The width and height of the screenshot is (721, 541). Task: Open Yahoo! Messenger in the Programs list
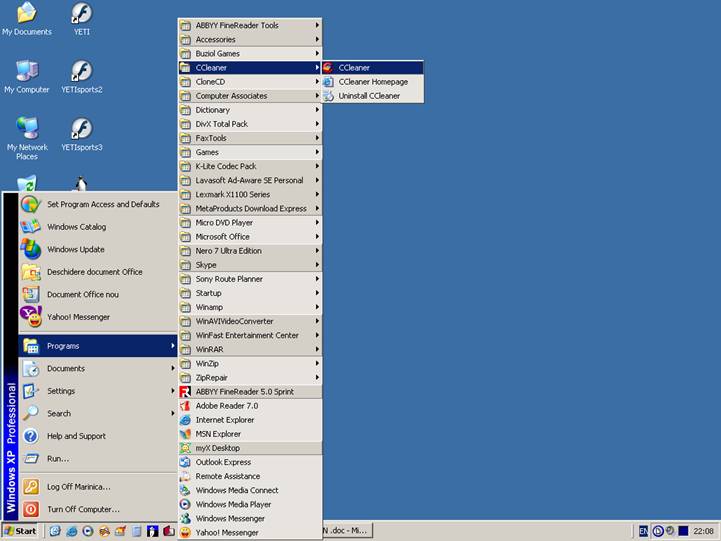point(226,532)
